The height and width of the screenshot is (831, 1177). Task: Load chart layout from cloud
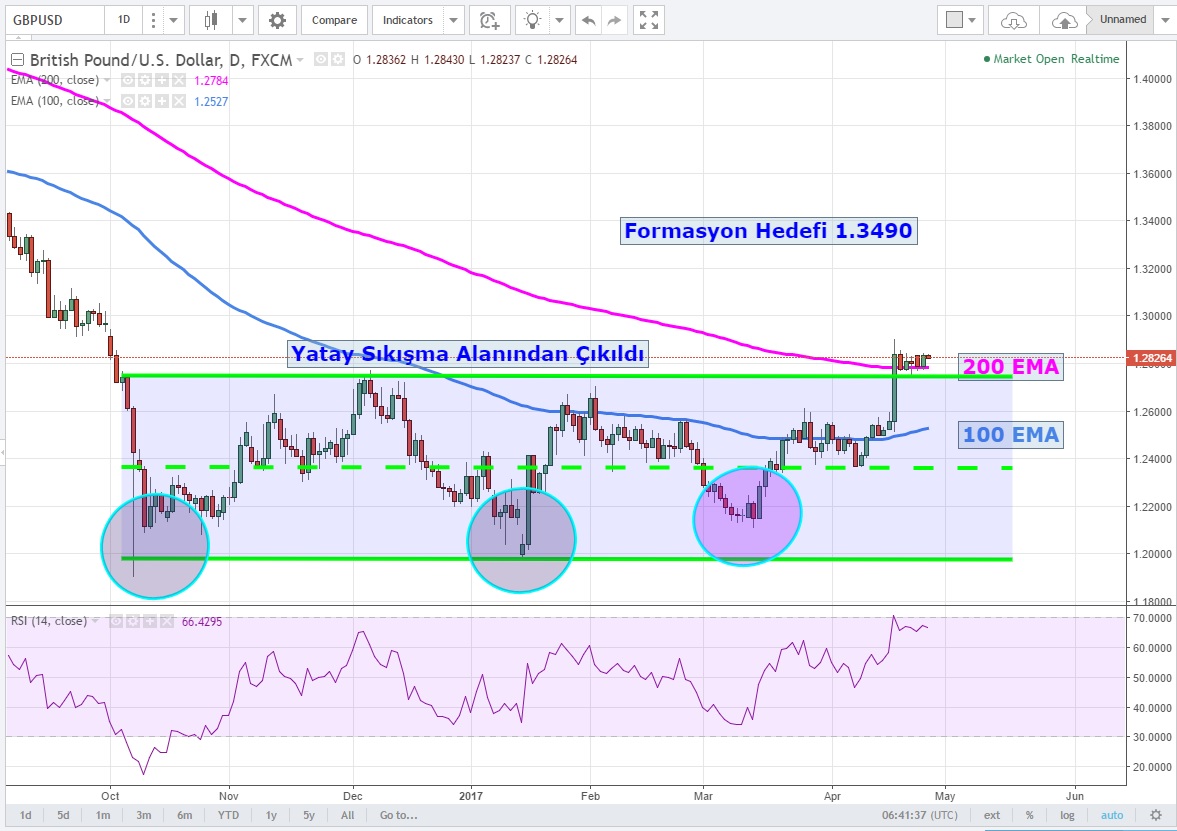(x=1013, y=20)
